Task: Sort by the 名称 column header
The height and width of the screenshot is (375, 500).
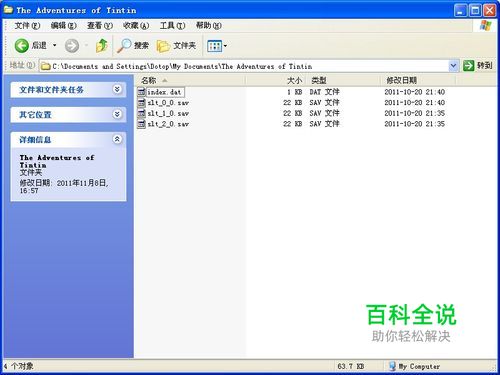Action: pyautogui.click(x=190, y=80)
